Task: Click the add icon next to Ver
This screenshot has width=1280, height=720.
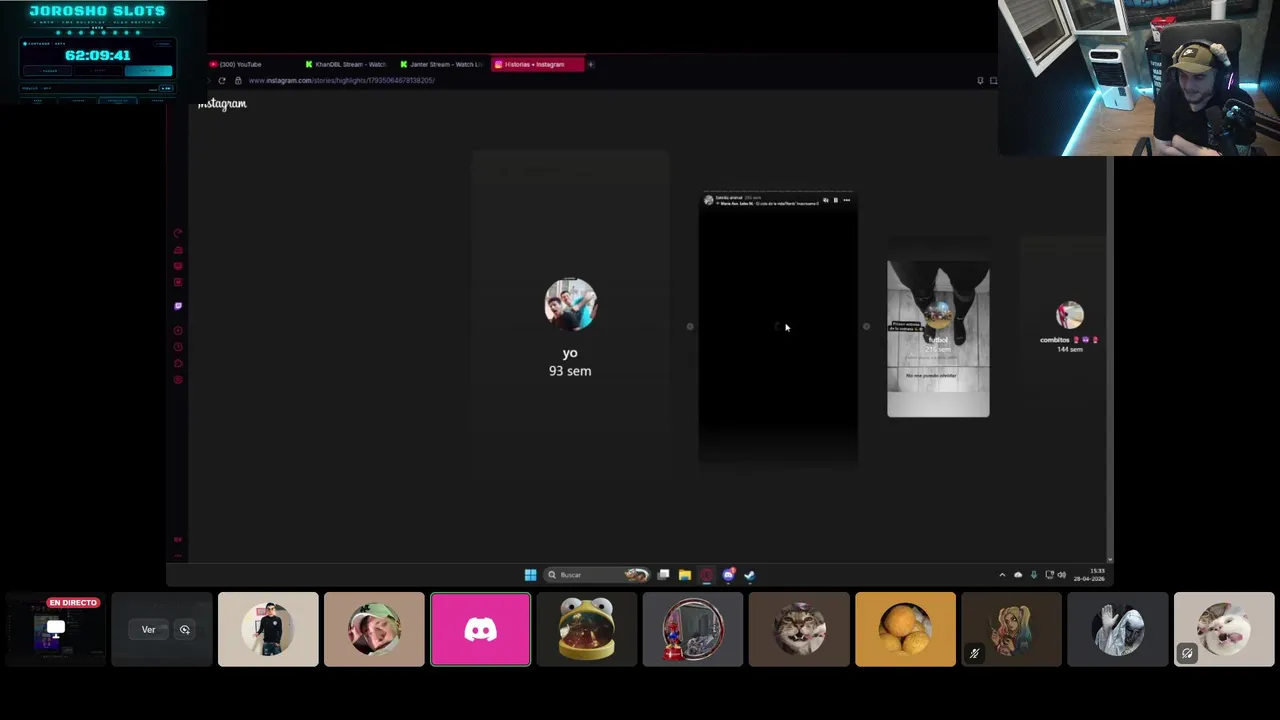Action: [x=184, y=630]
